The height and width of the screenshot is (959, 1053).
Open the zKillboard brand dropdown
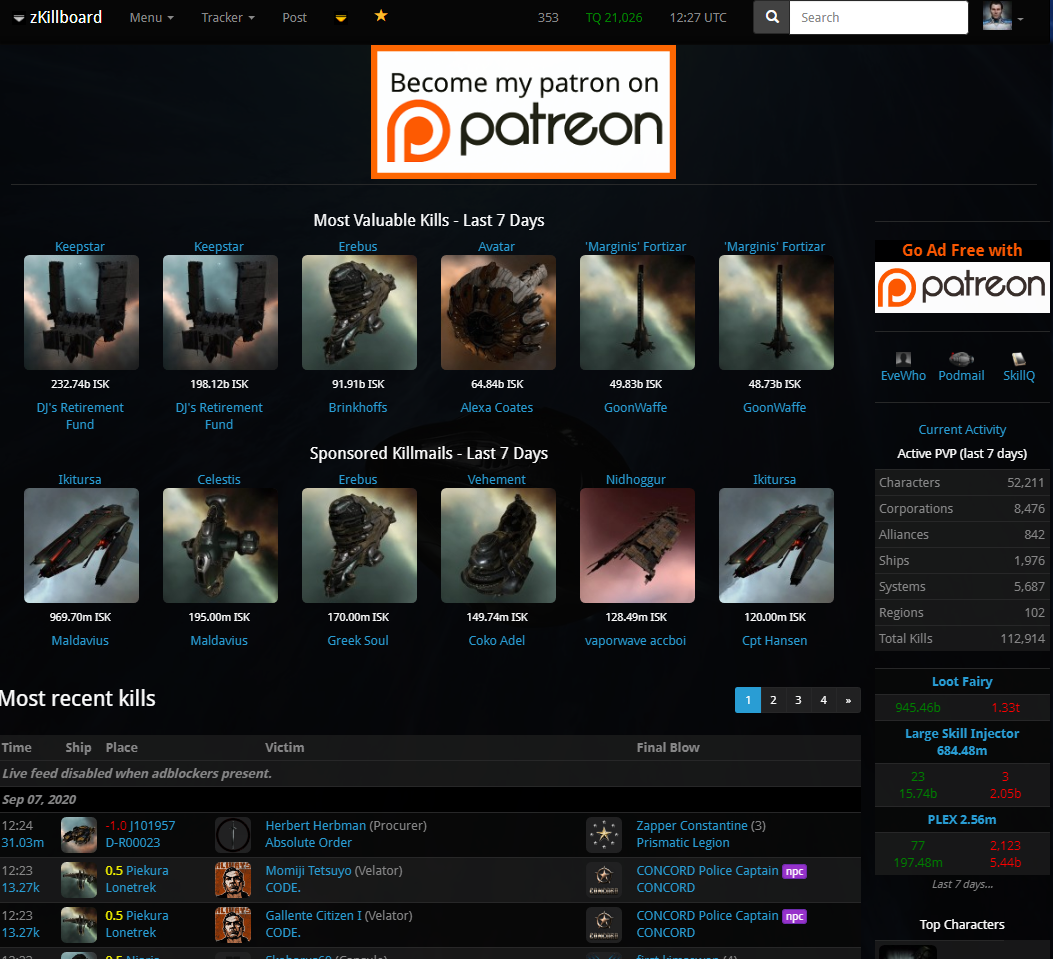coord(58,17)
